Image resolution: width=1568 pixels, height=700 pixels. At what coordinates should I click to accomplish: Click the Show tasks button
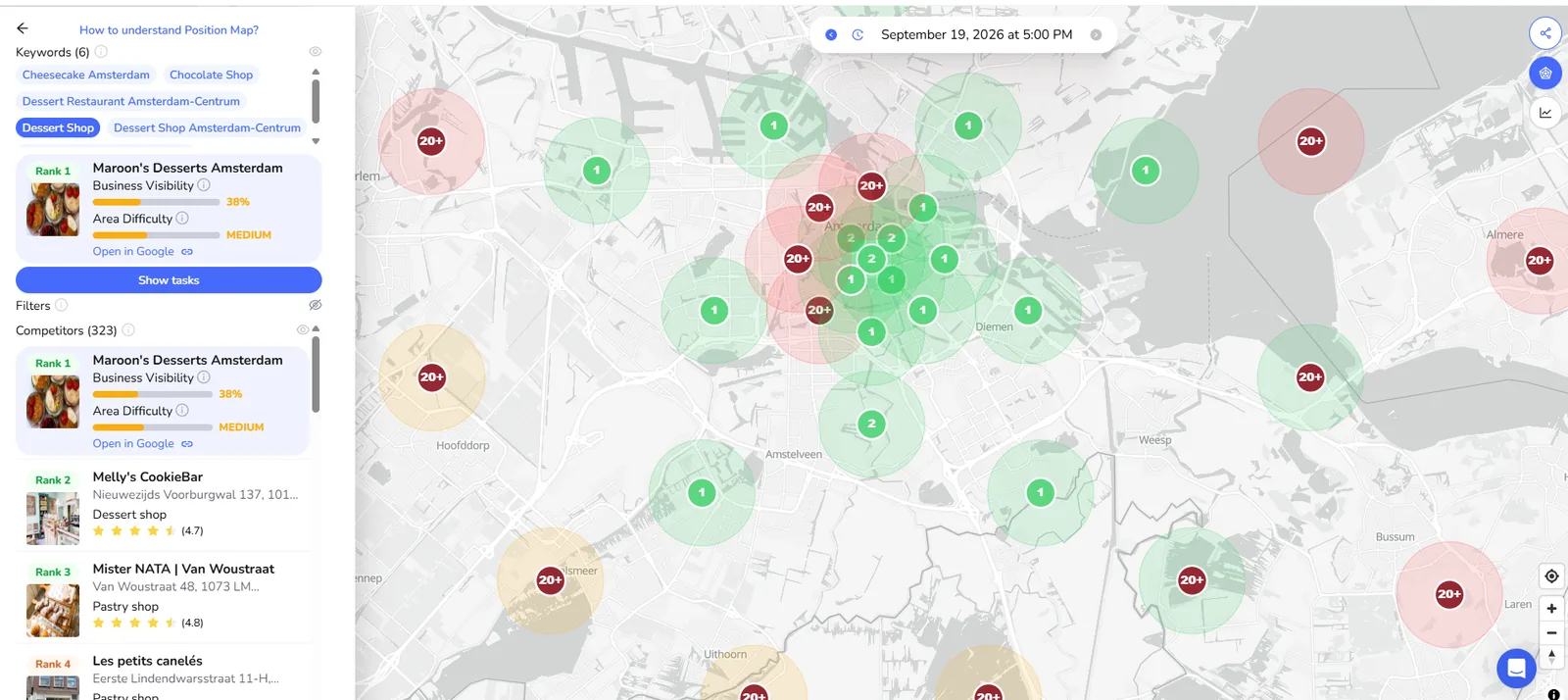pyautogui.click(x=169, y=280)
